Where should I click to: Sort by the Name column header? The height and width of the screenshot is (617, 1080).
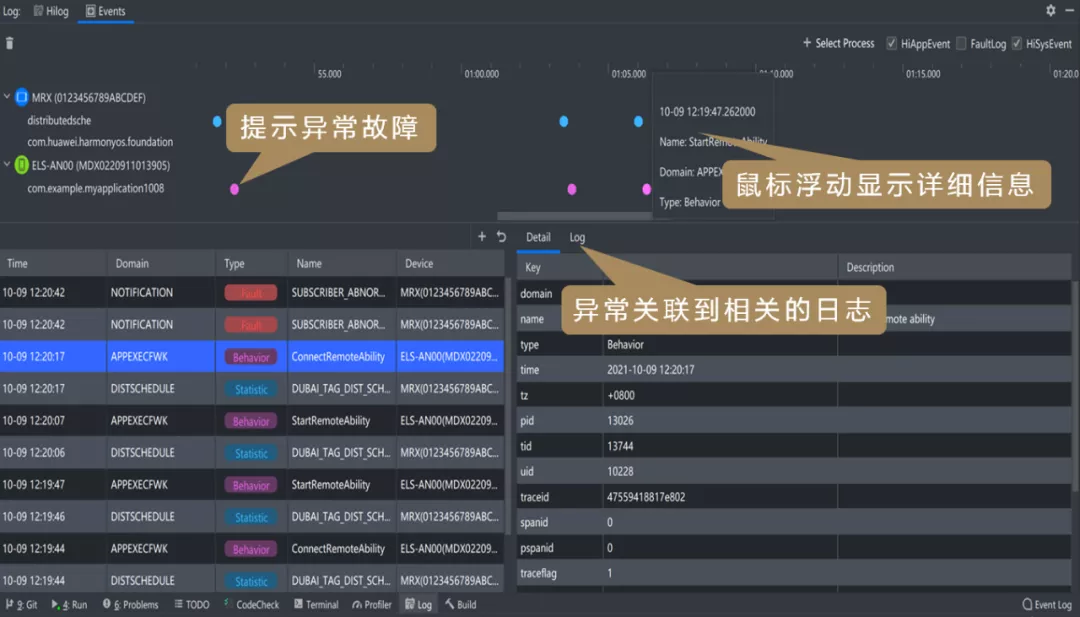click(x=342, y=263)
